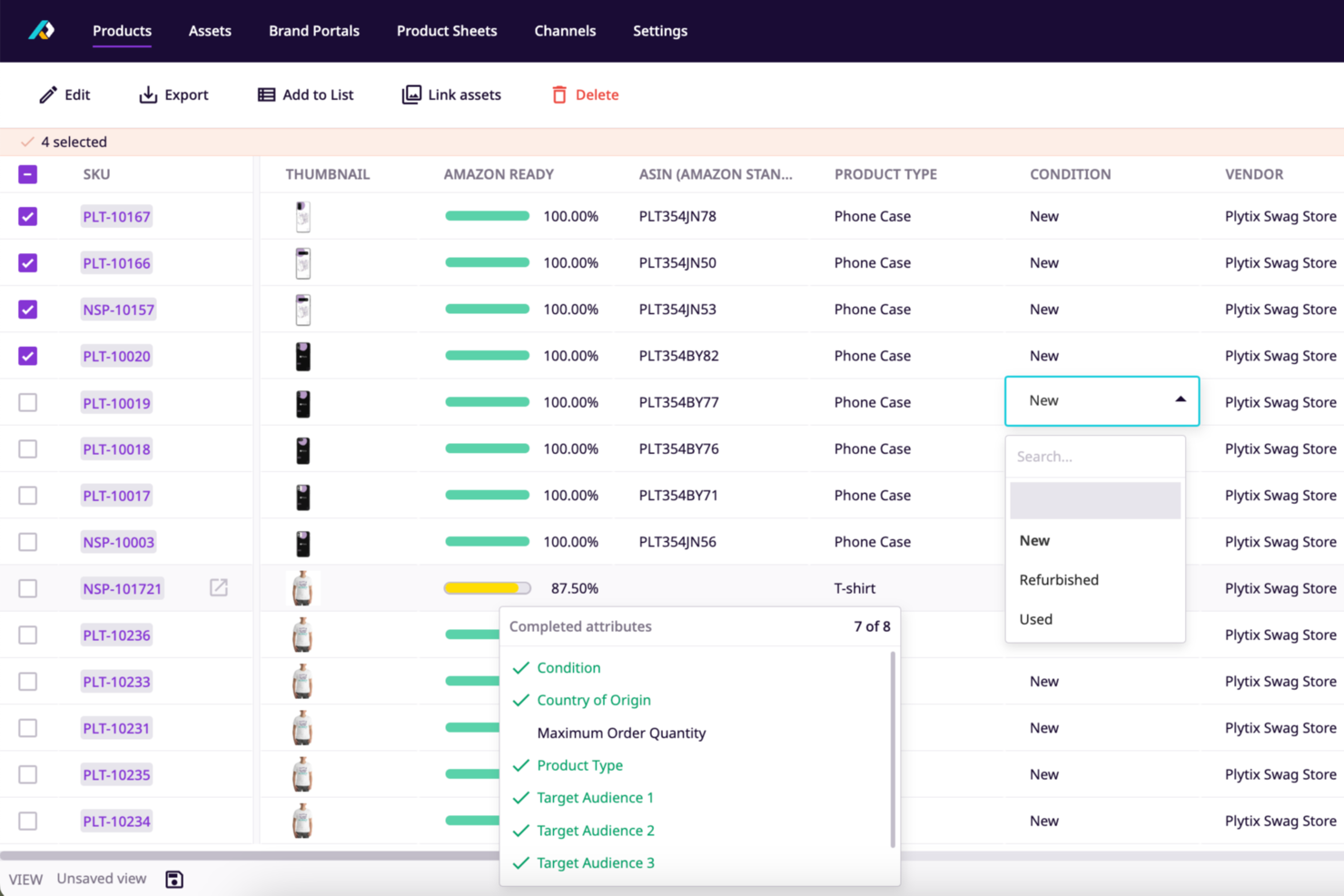Click the Link assets image icon
This screenshot has width=1344, height=896.
(x=411, y=94)
